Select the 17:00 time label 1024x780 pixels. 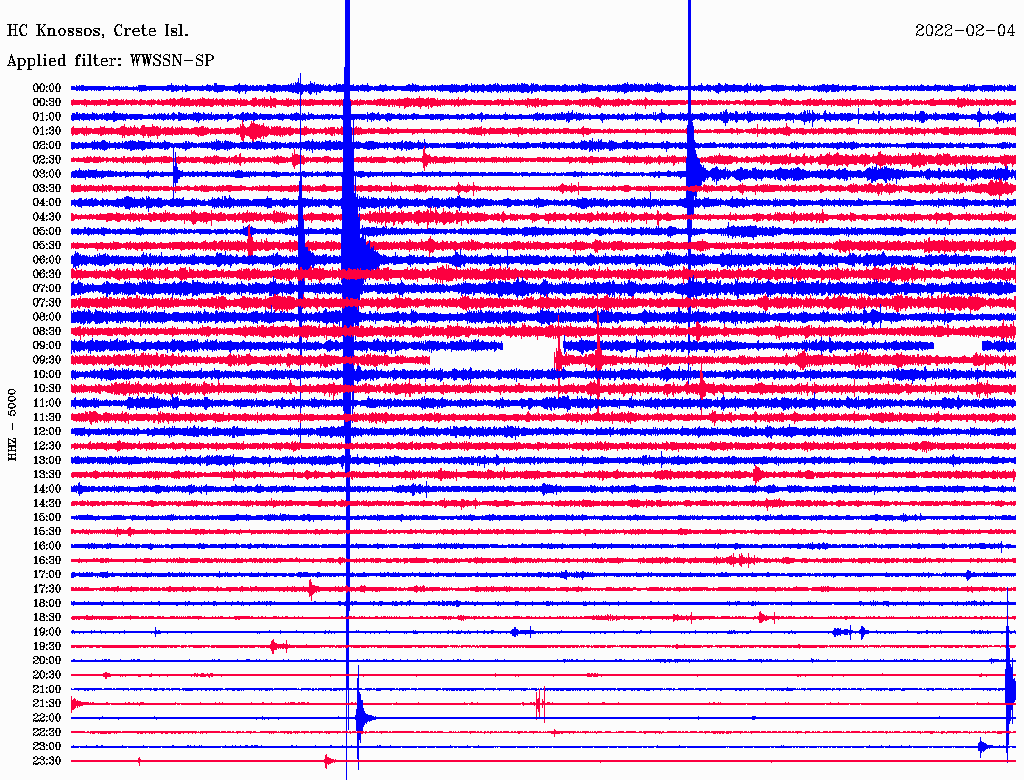point(47,575)
